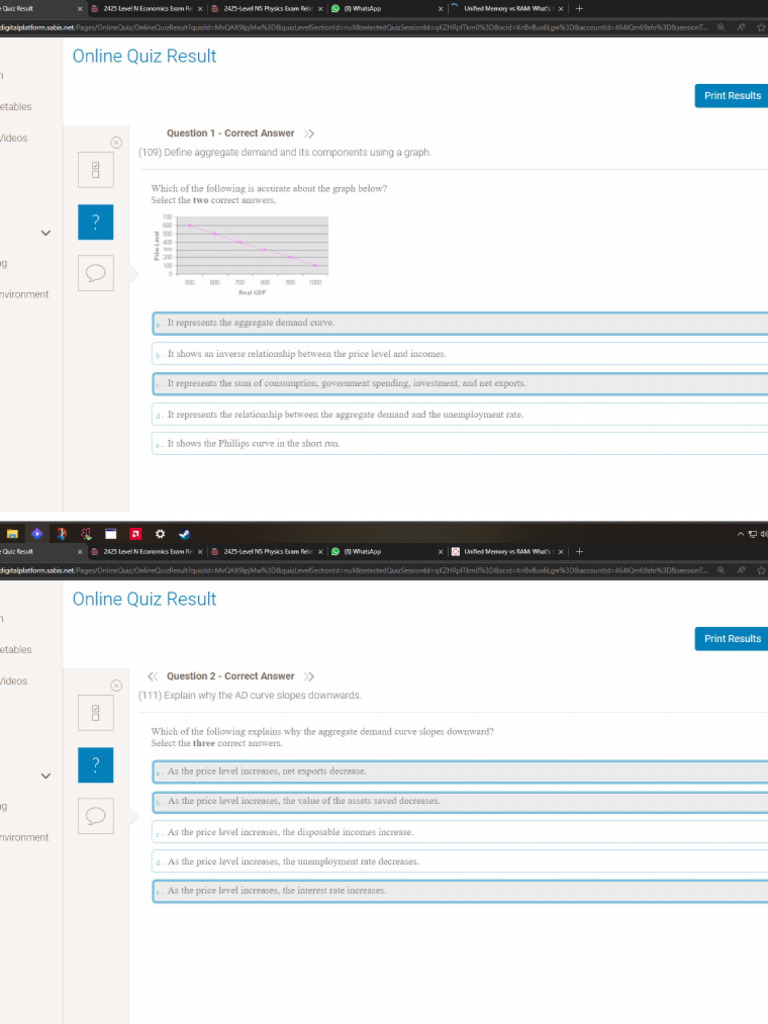Open Videos in the Question 2 page sidebar
This screenshot has width=768, height=1024.
14,680
